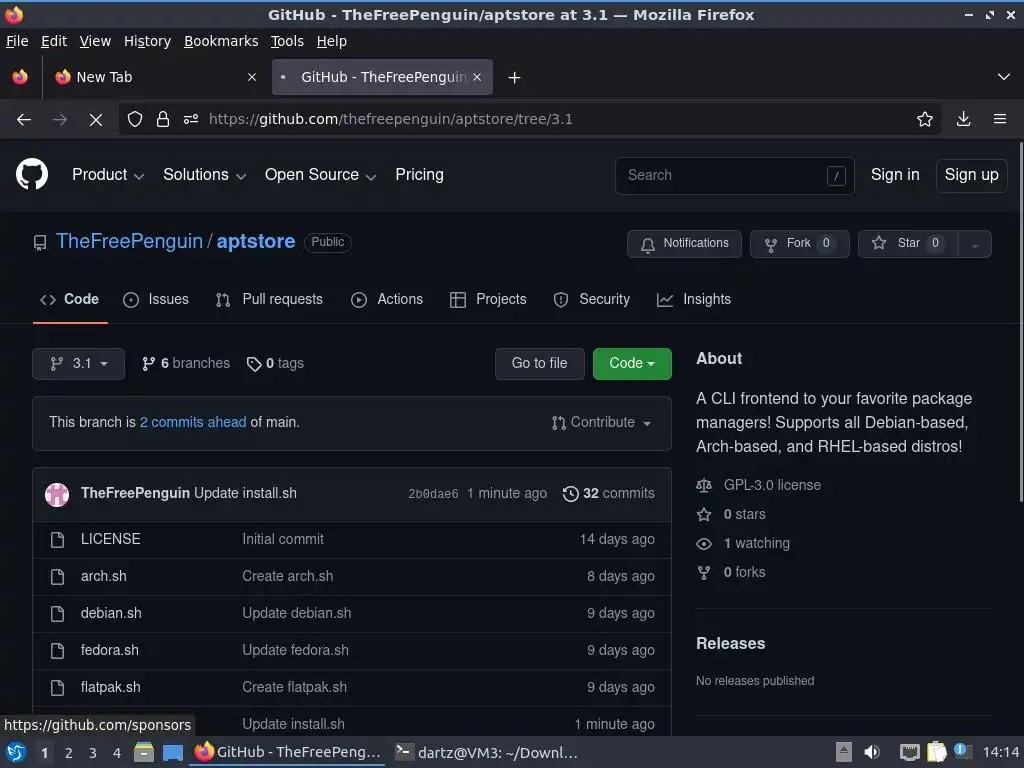Screen dimensions: 1024x768
Task: Open the Tools menu
Action: click(287, 41)
